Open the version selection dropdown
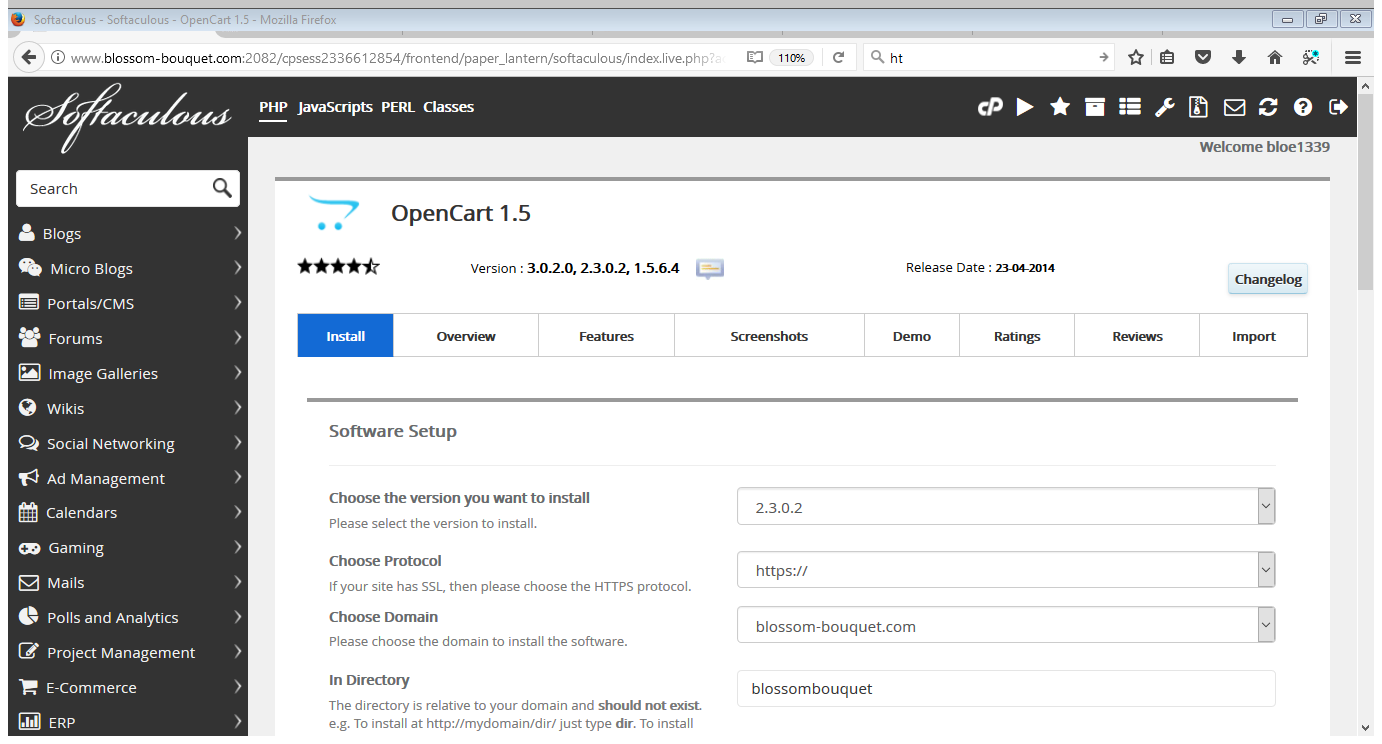 point(1006,507)
